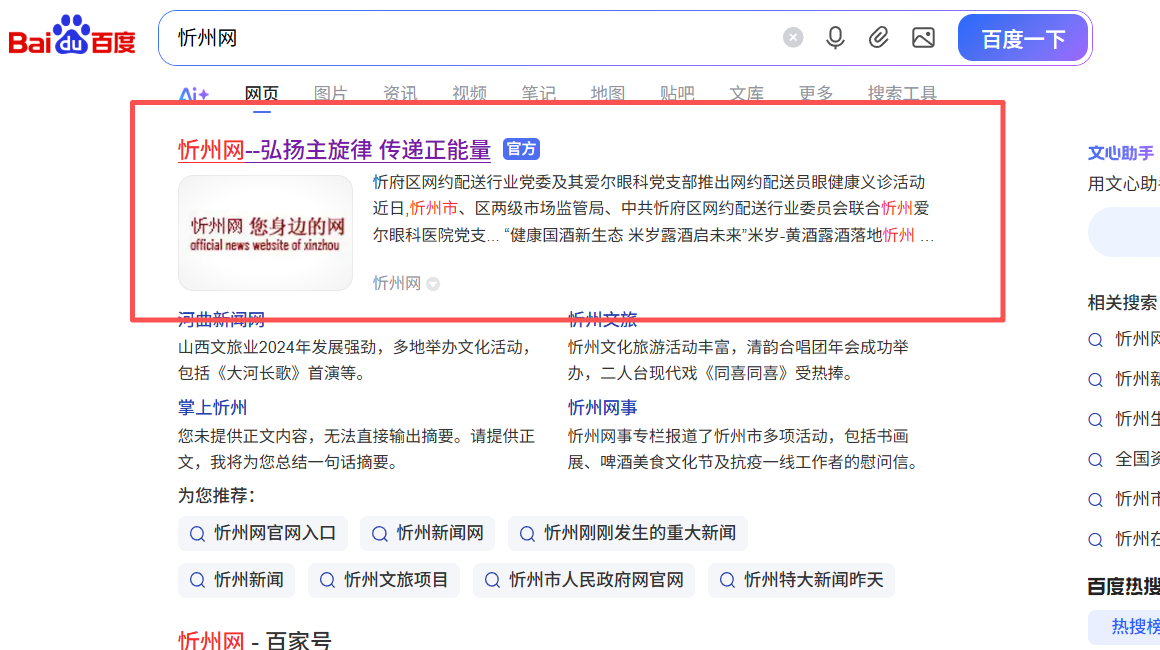Click the magnifier icon beside 忻州网官网入口
This screenshot has height=650, width=1160.
[x=196, y=533]
